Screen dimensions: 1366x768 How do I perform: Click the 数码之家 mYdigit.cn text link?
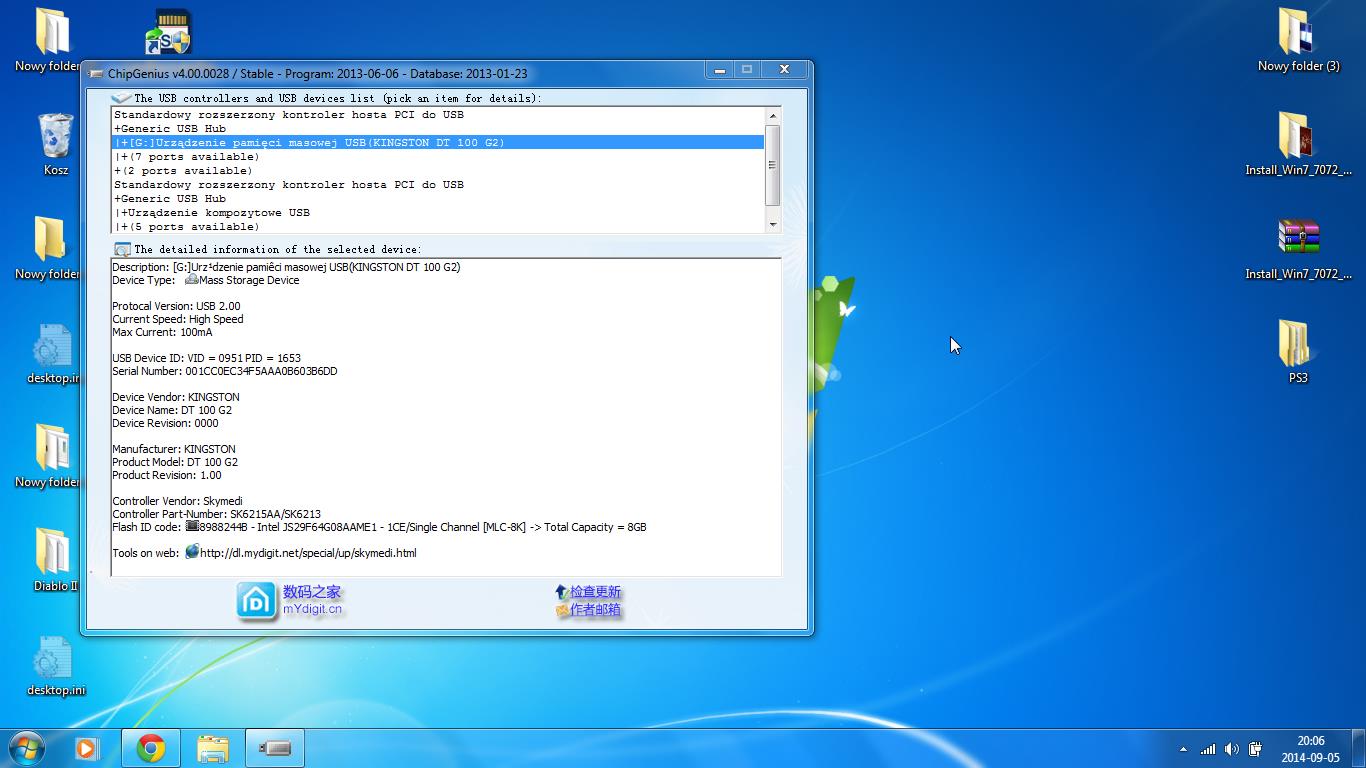point(312,600)
